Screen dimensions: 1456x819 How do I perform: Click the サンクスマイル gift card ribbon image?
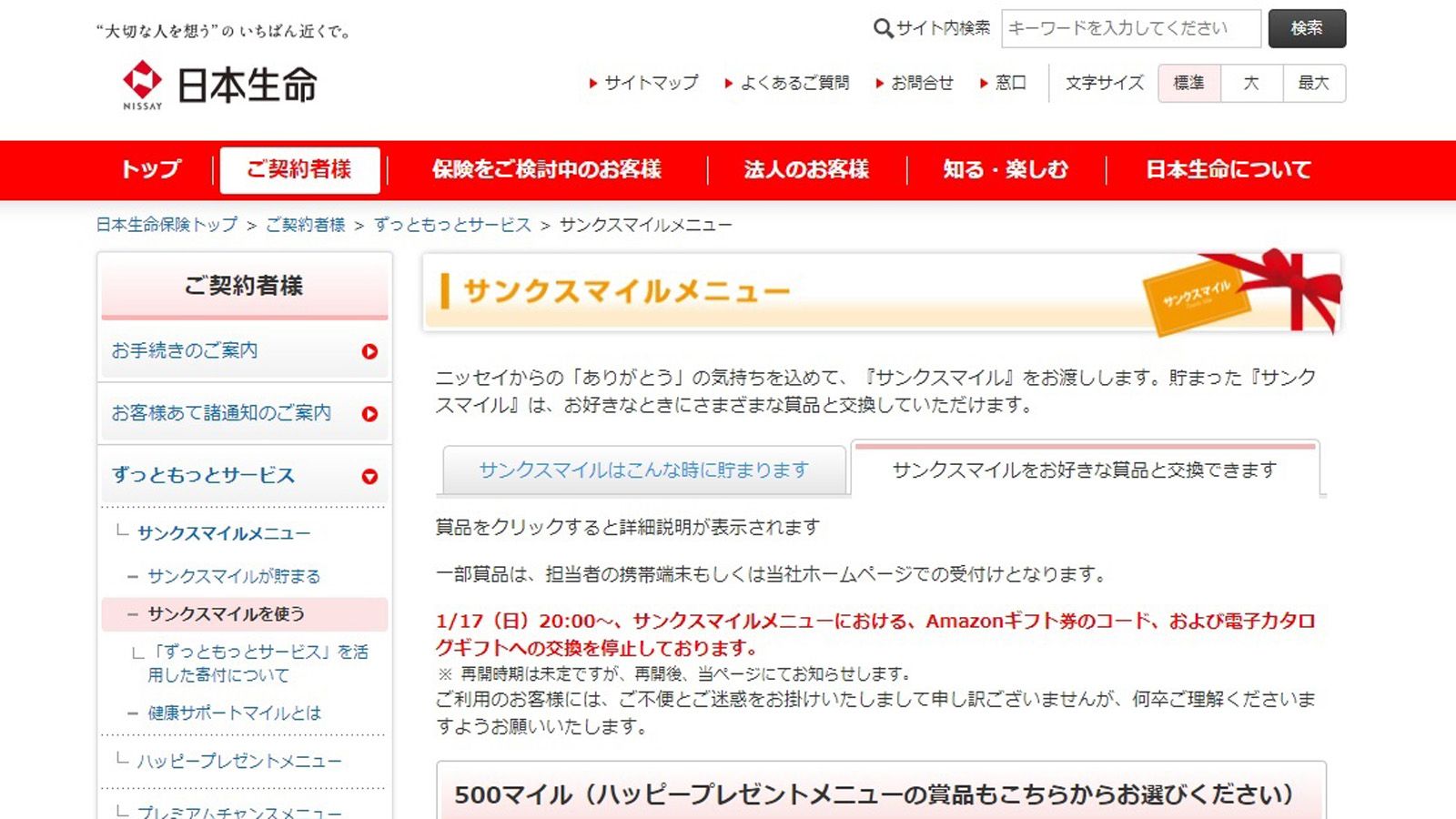pos(1242,292)
